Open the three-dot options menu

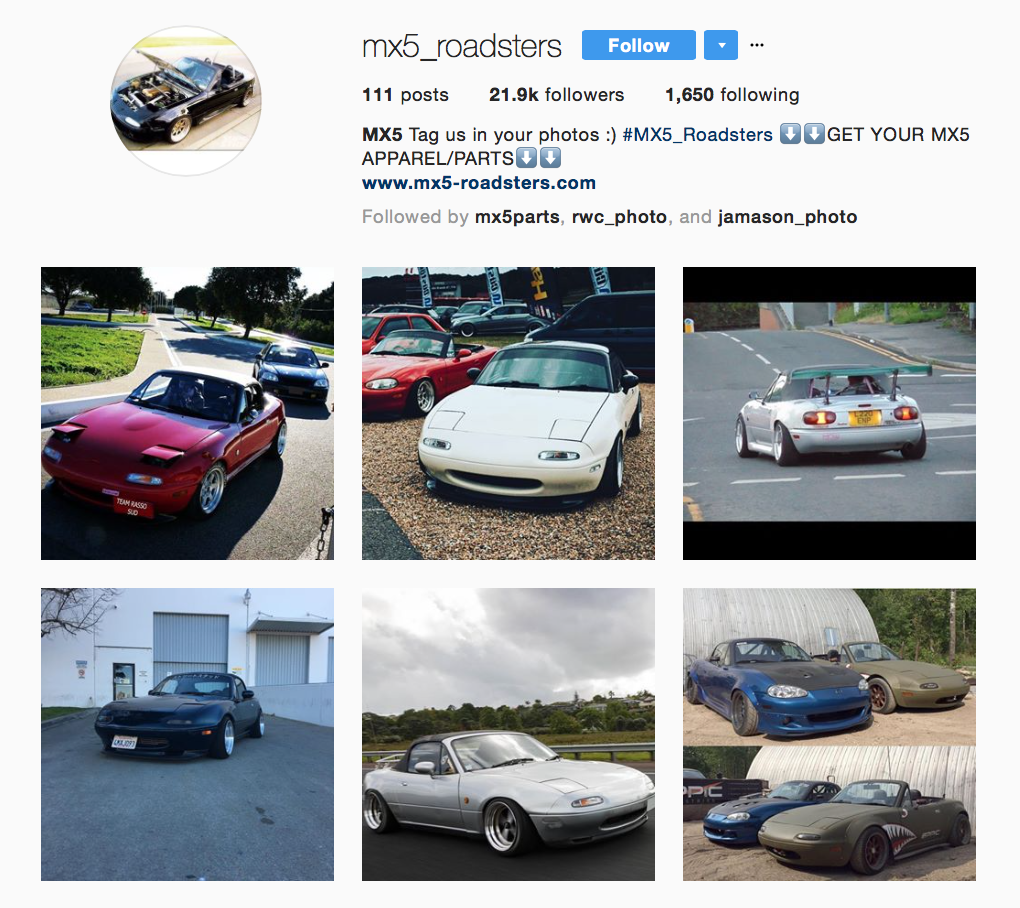[757, 45]
